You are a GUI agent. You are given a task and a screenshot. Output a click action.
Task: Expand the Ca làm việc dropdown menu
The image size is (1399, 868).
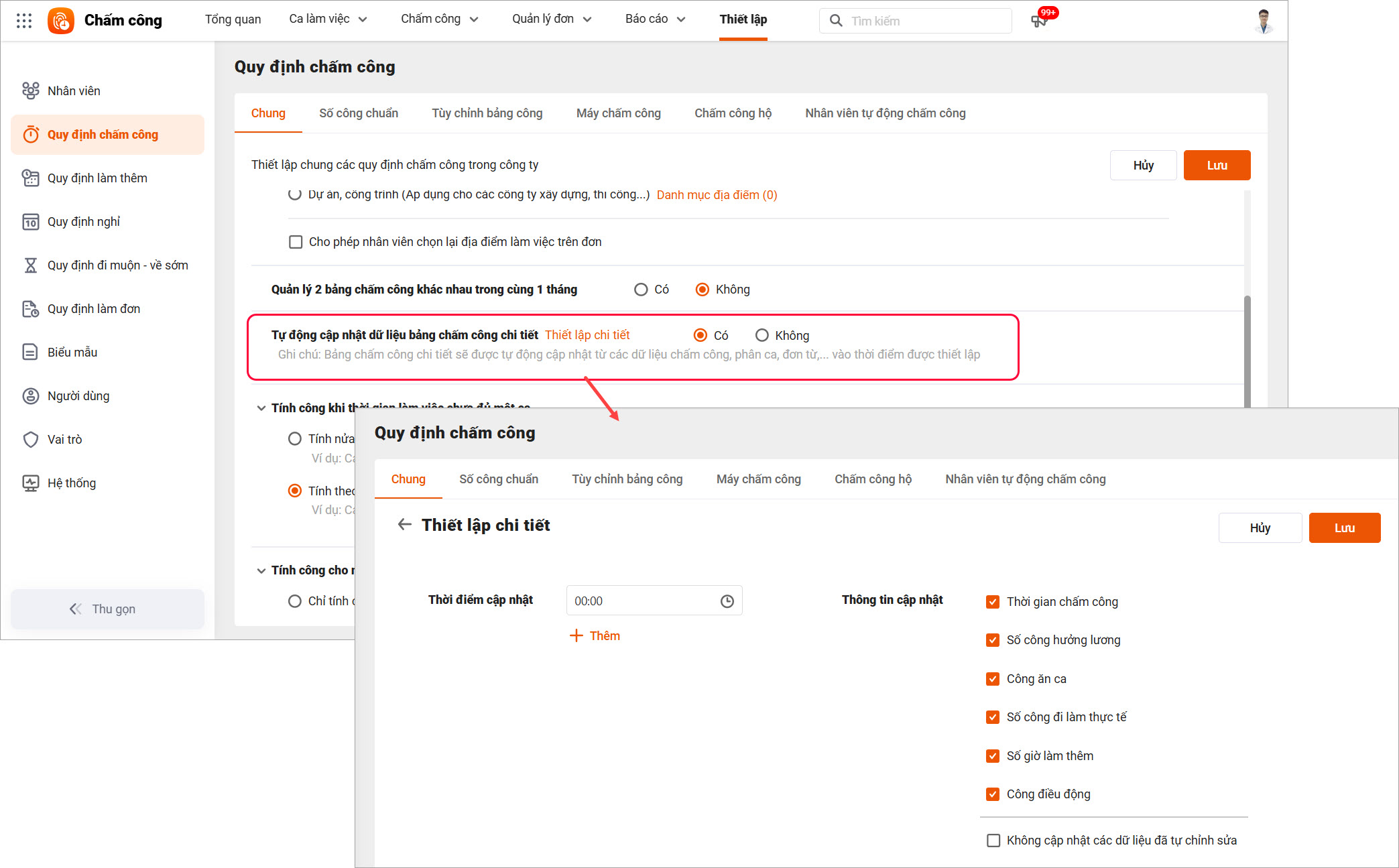tap(328, 19)
